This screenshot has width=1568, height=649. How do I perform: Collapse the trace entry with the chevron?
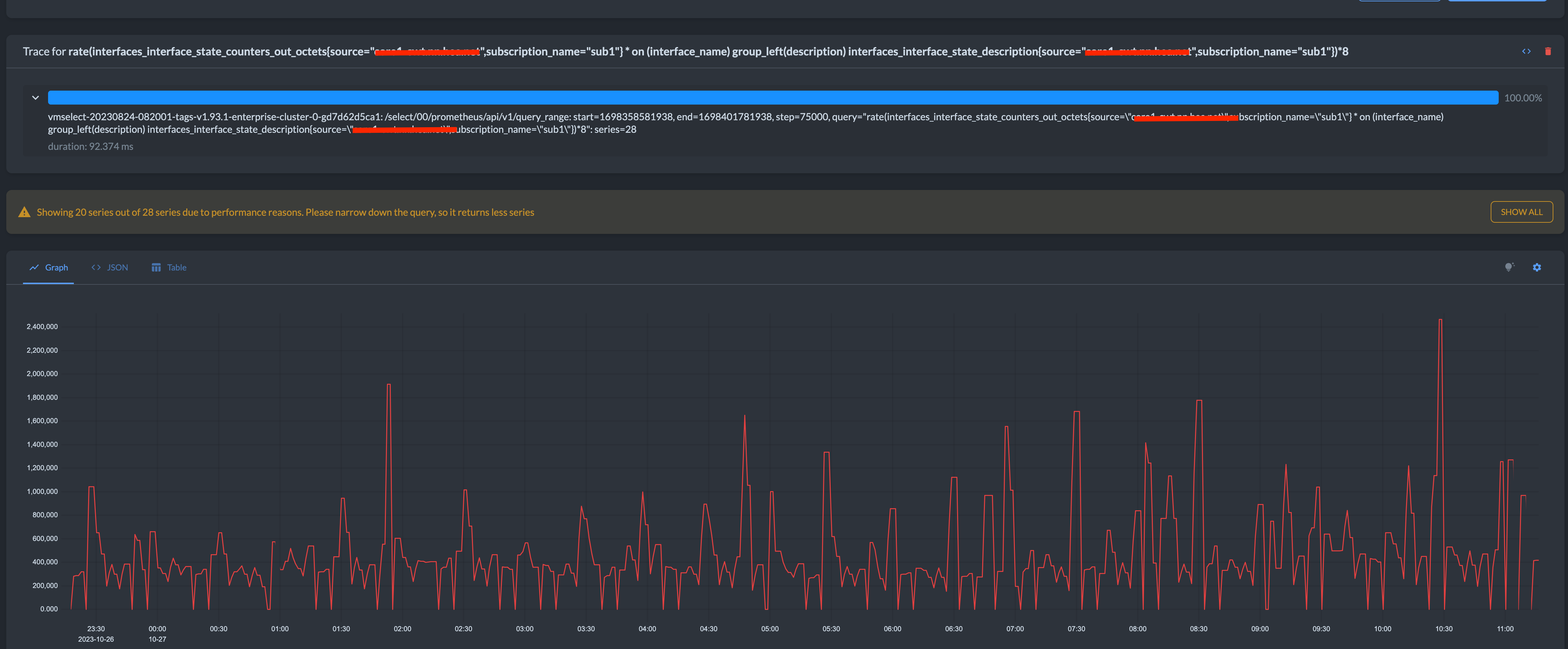[35, 98]
